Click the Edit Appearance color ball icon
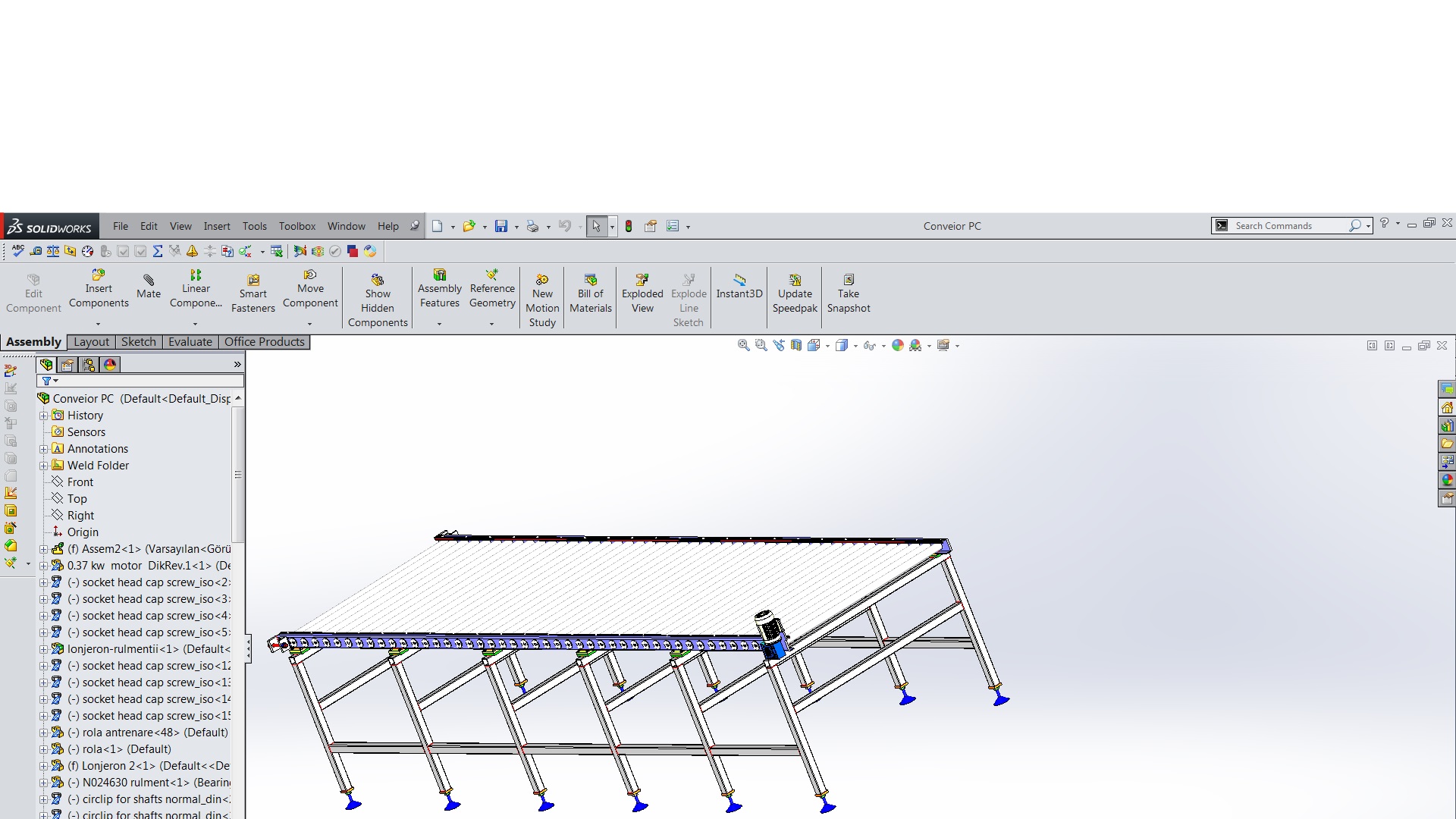The height and width of the screenshot is (819, 1456). (x=898, y=345)
